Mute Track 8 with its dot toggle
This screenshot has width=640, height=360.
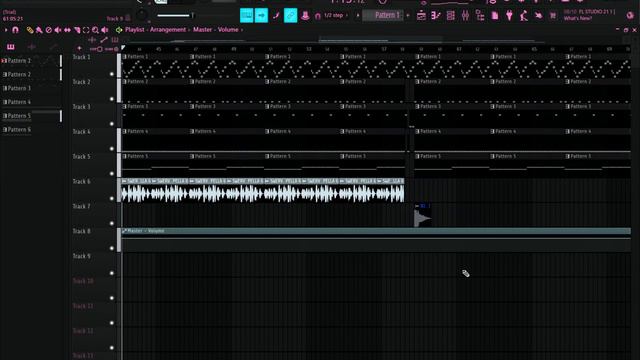click(112, 248)
